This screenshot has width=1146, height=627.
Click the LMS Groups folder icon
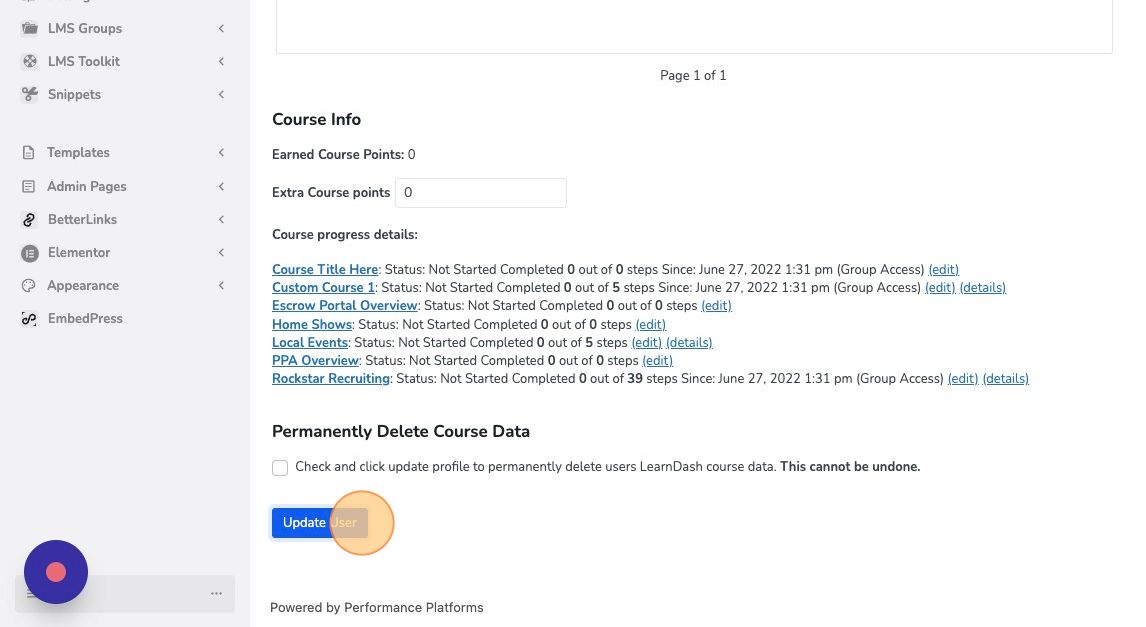point(29,28)
